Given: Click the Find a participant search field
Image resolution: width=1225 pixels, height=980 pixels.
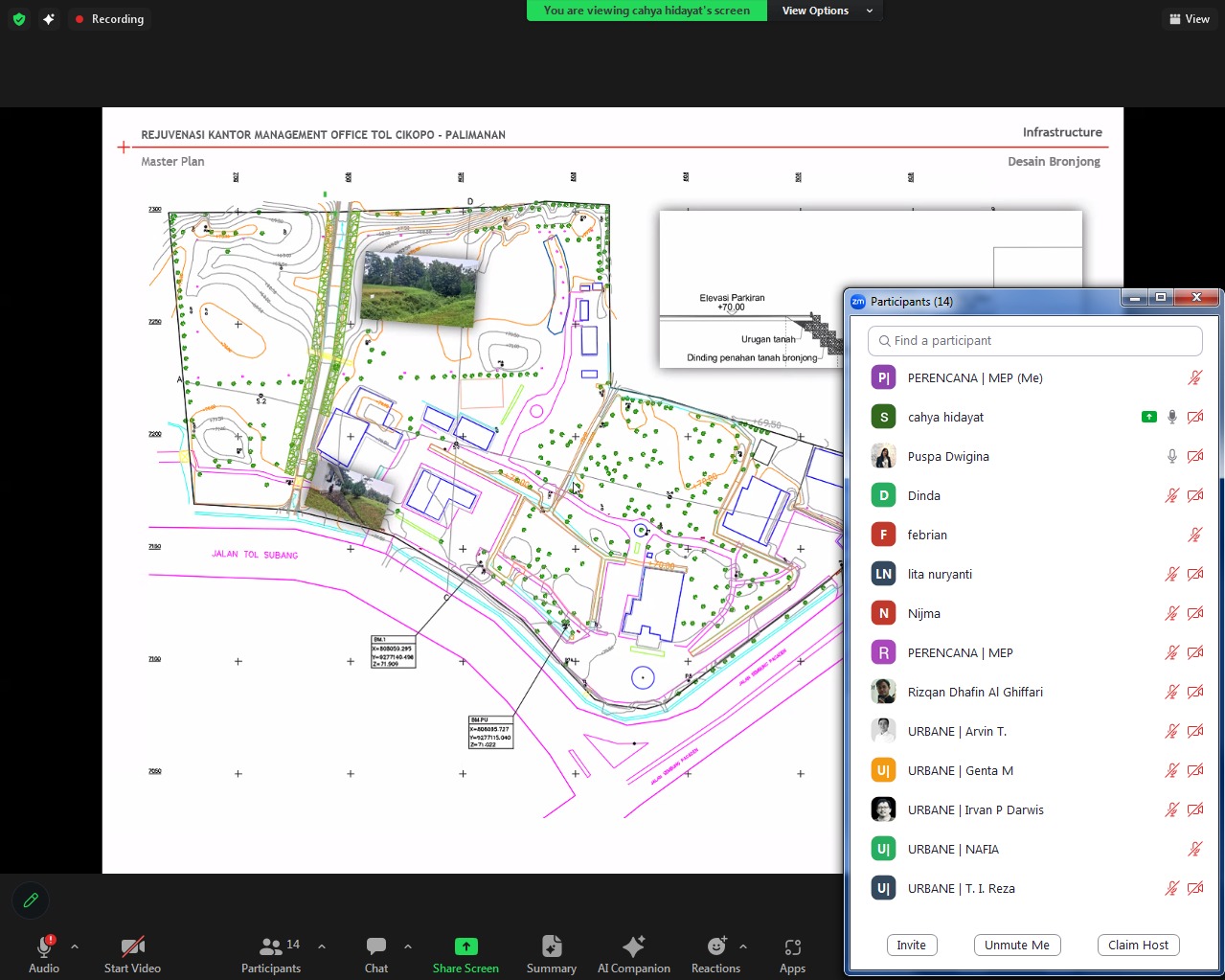Looking at the screenshot, I should [1034, 340].
